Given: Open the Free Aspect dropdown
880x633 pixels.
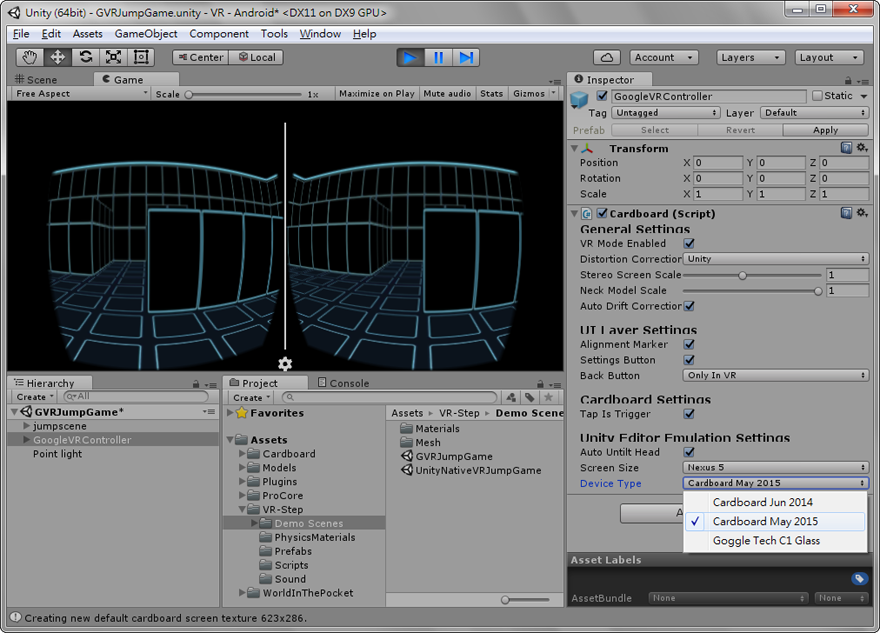Looking at the screenshot, I should [81, 94].
